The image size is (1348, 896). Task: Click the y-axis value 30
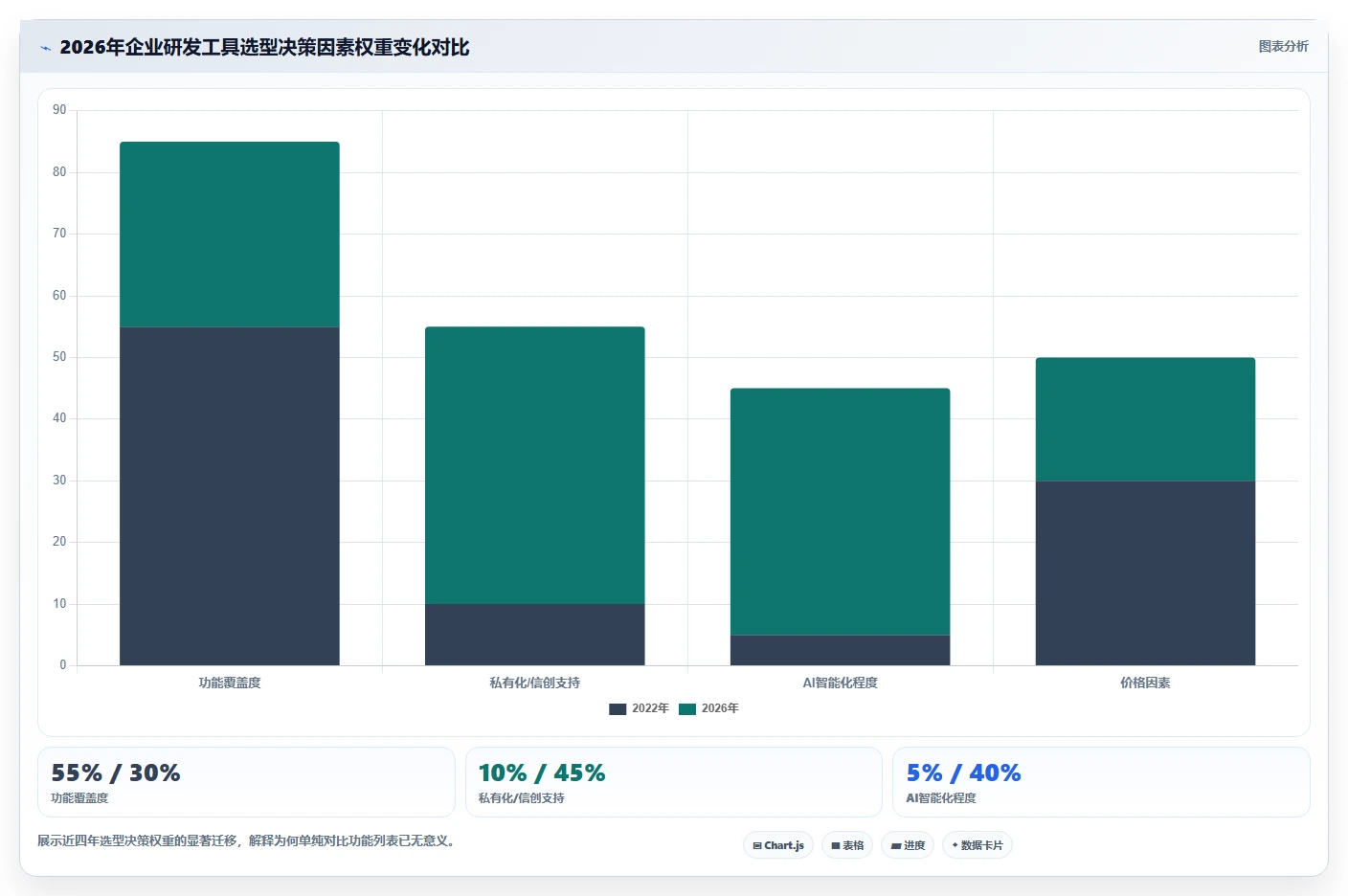tap(59, 481)
